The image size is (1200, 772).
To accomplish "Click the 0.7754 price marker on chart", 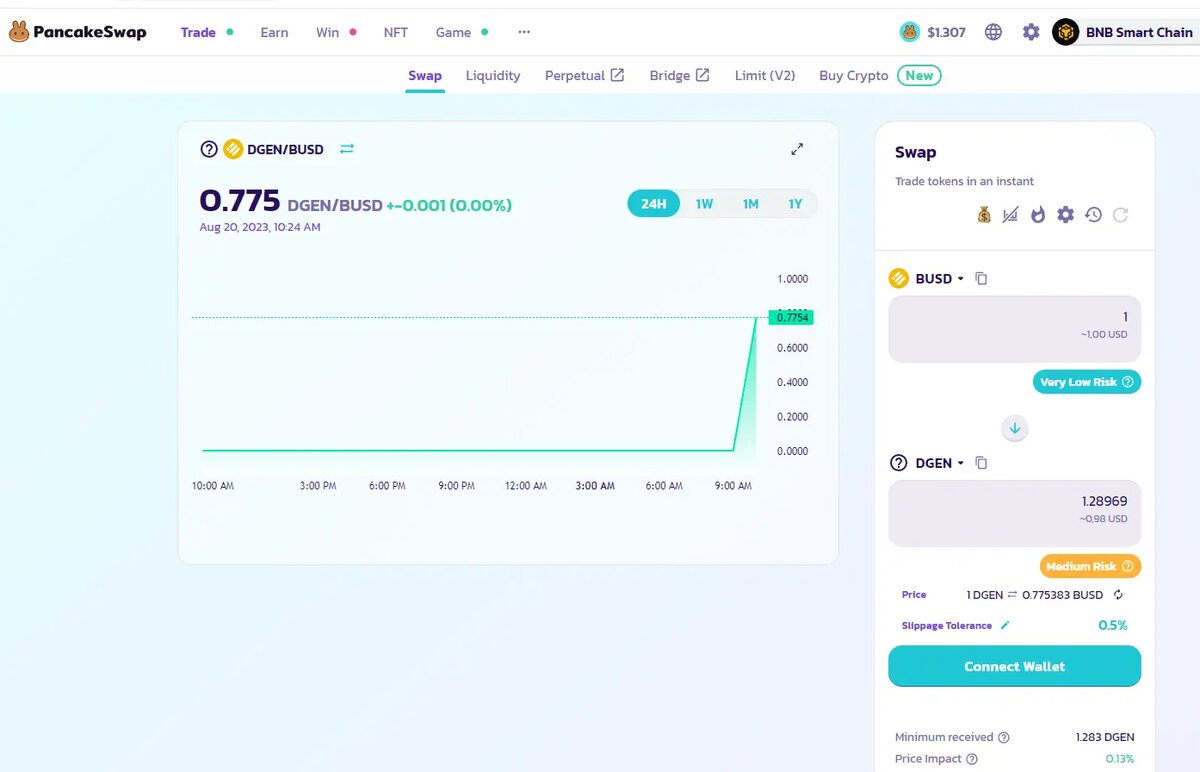I will point(791,317).
